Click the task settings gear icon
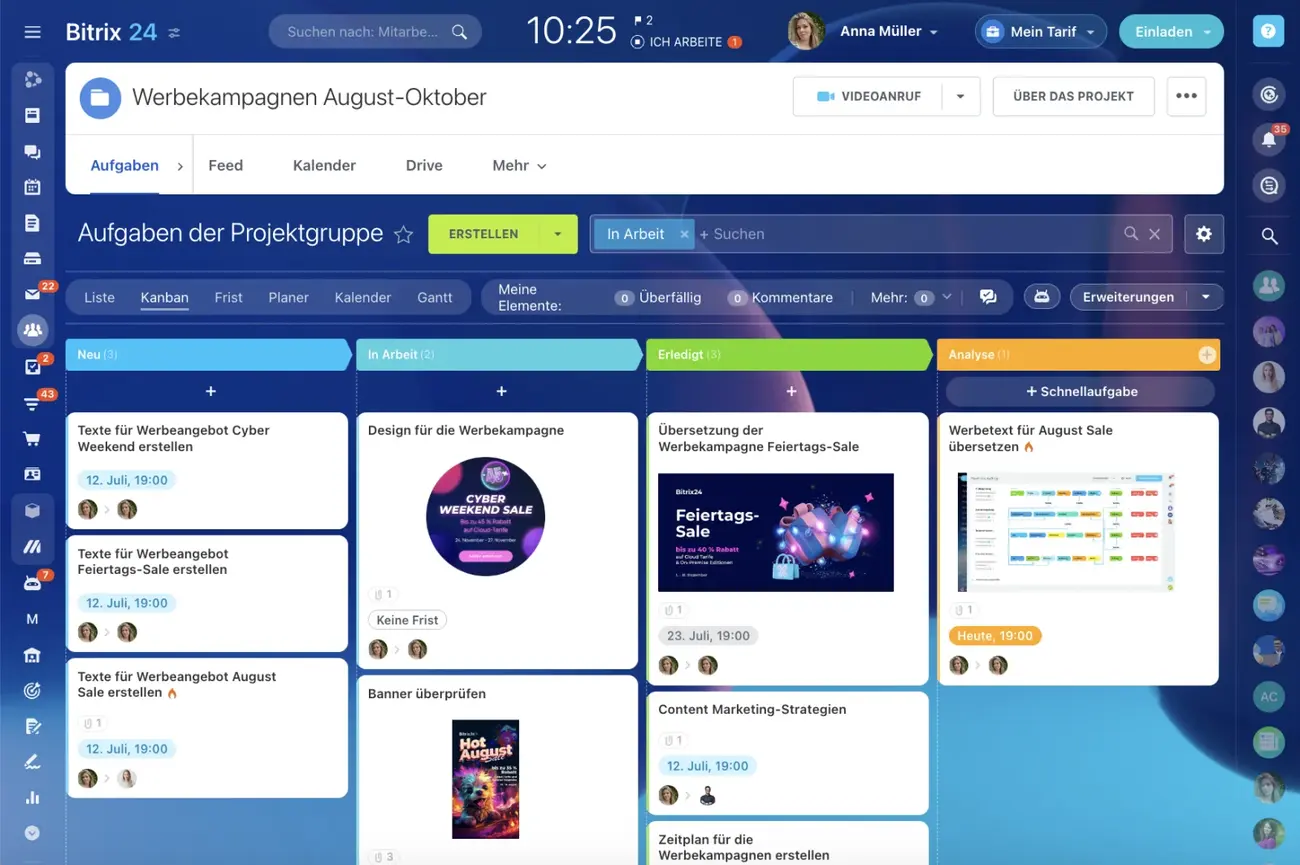This screenshot has width=1300, height=865. coord(1203,234)
